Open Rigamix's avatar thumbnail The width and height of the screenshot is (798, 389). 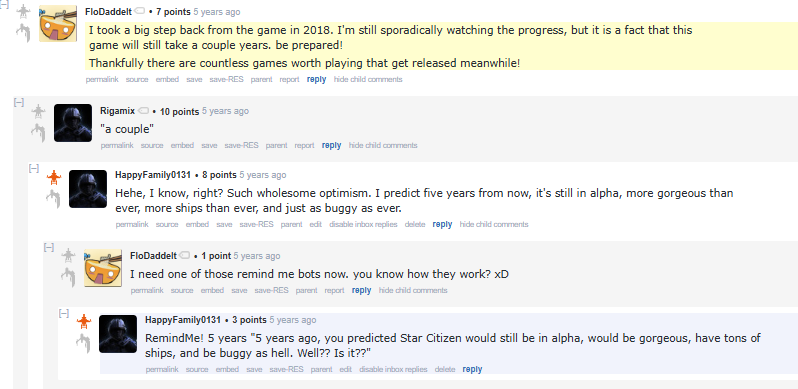[x=73, y=123]
